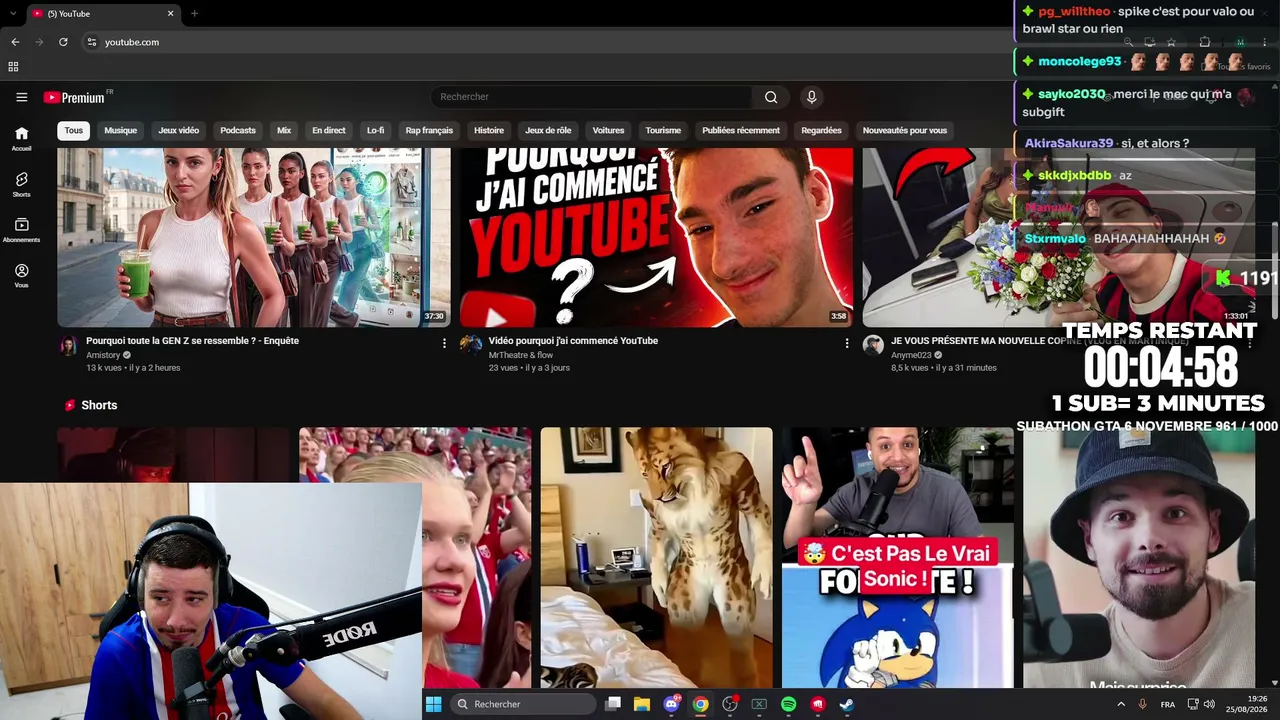Open the Vous profile section

21,275
